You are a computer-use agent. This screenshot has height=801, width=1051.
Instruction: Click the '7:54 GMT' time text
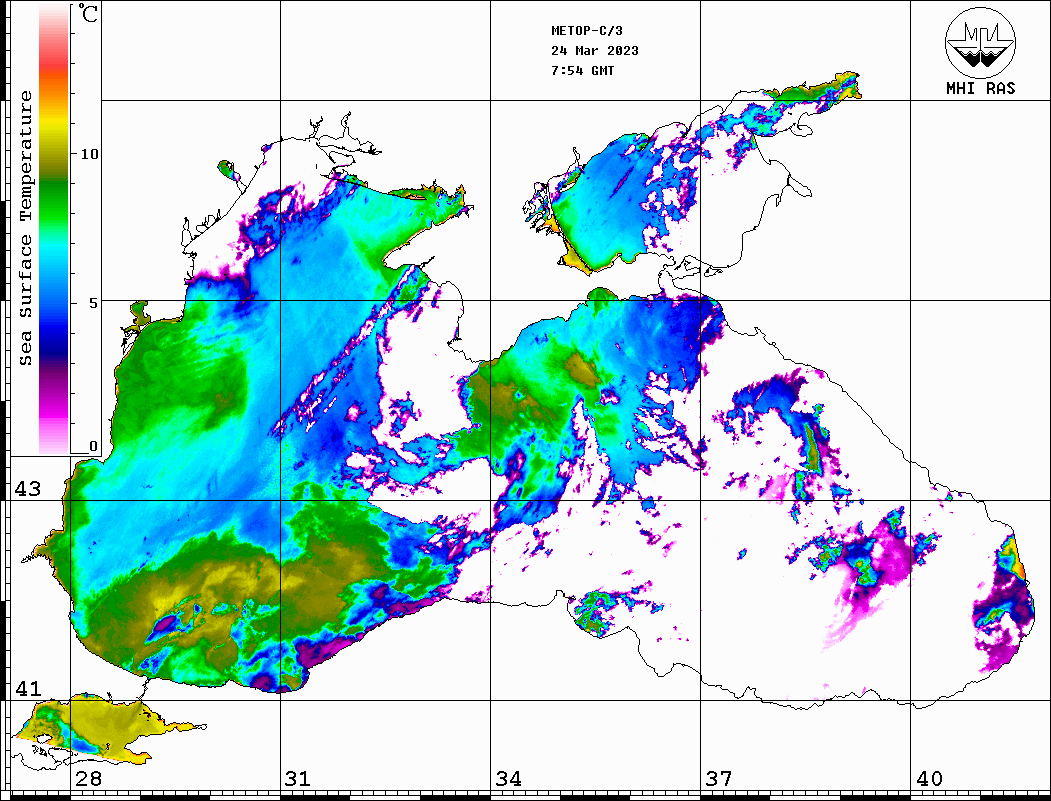click(583, 70)
